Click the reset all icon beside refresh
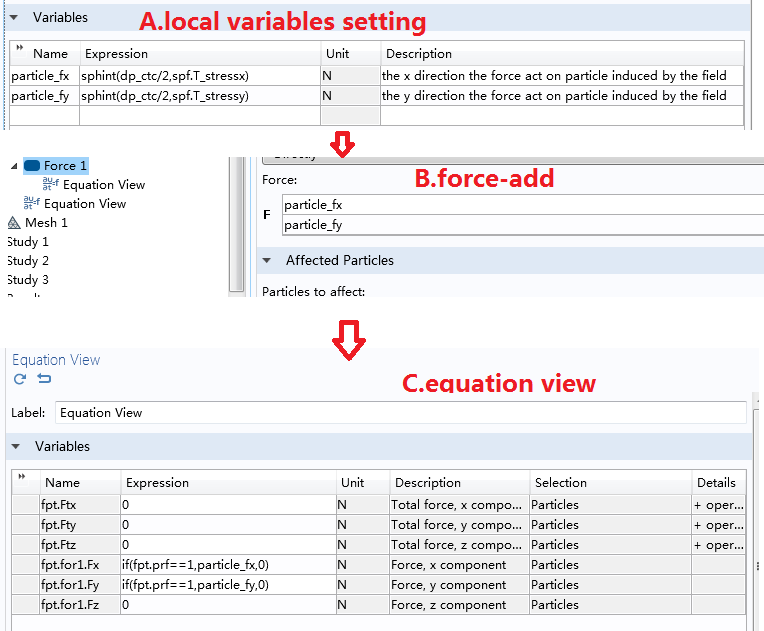Viewport: 764px width, 631px height. (x=44, y=379)
